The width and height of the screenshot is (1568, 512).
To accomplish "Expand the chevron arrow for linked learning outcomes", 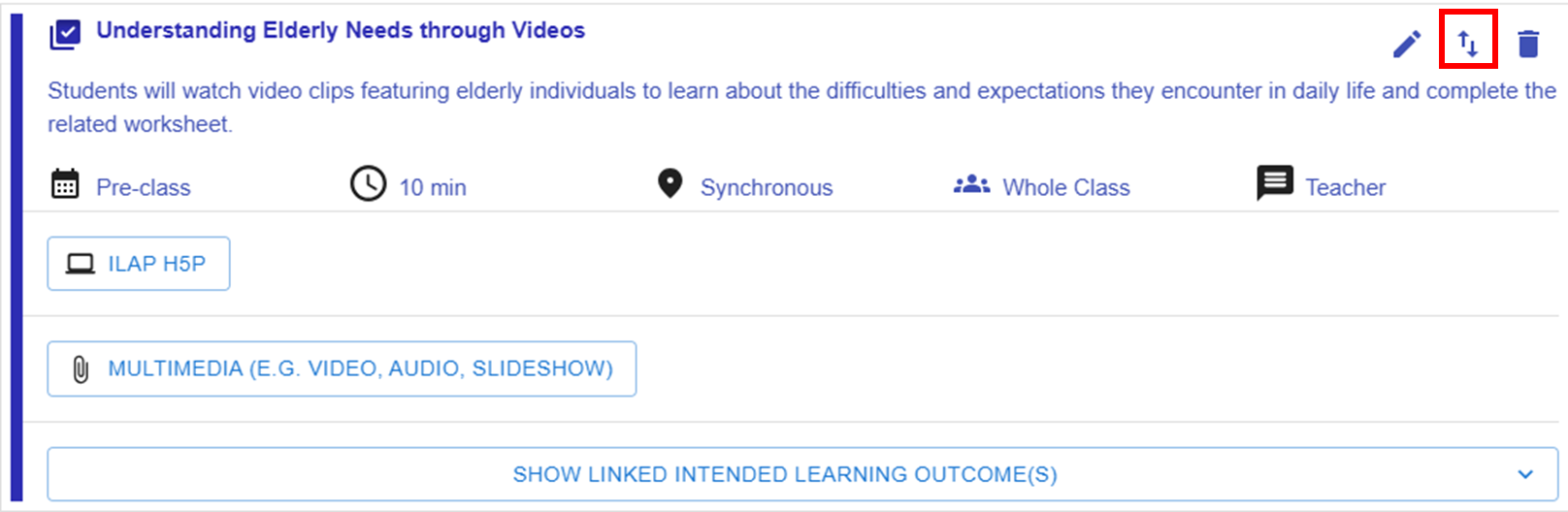I will click(1525, 474).
